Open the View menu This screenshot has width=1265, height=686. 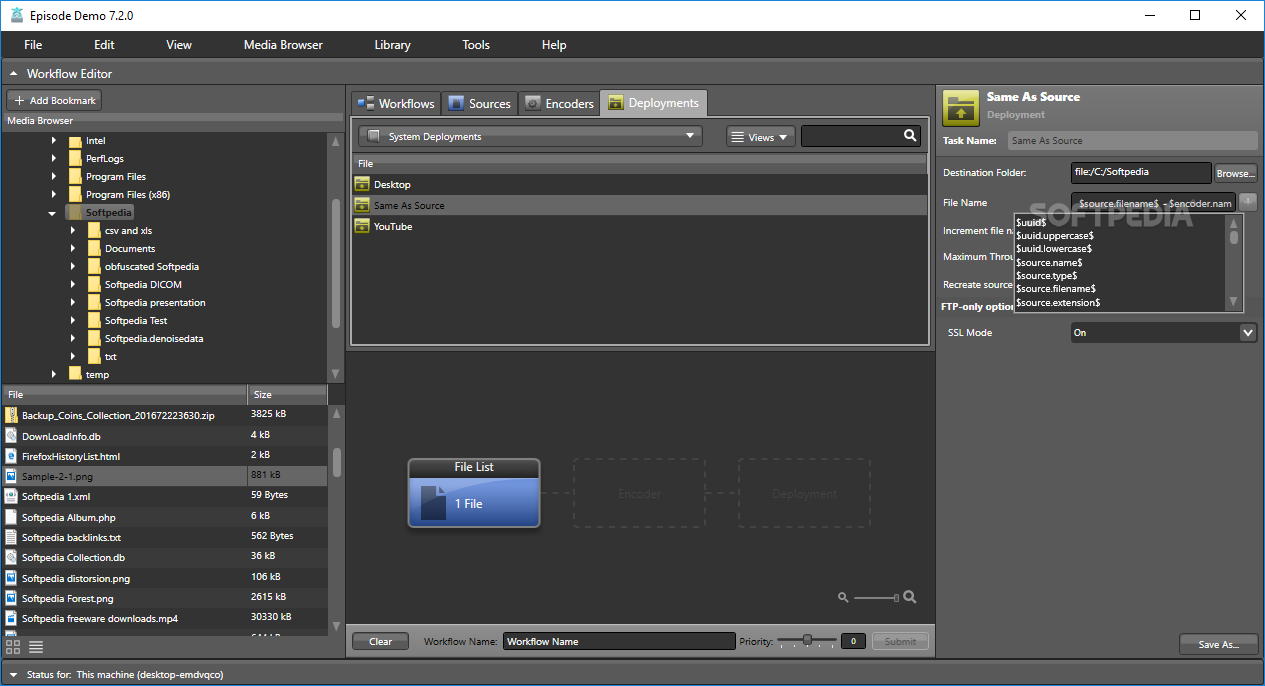(179, 45)
